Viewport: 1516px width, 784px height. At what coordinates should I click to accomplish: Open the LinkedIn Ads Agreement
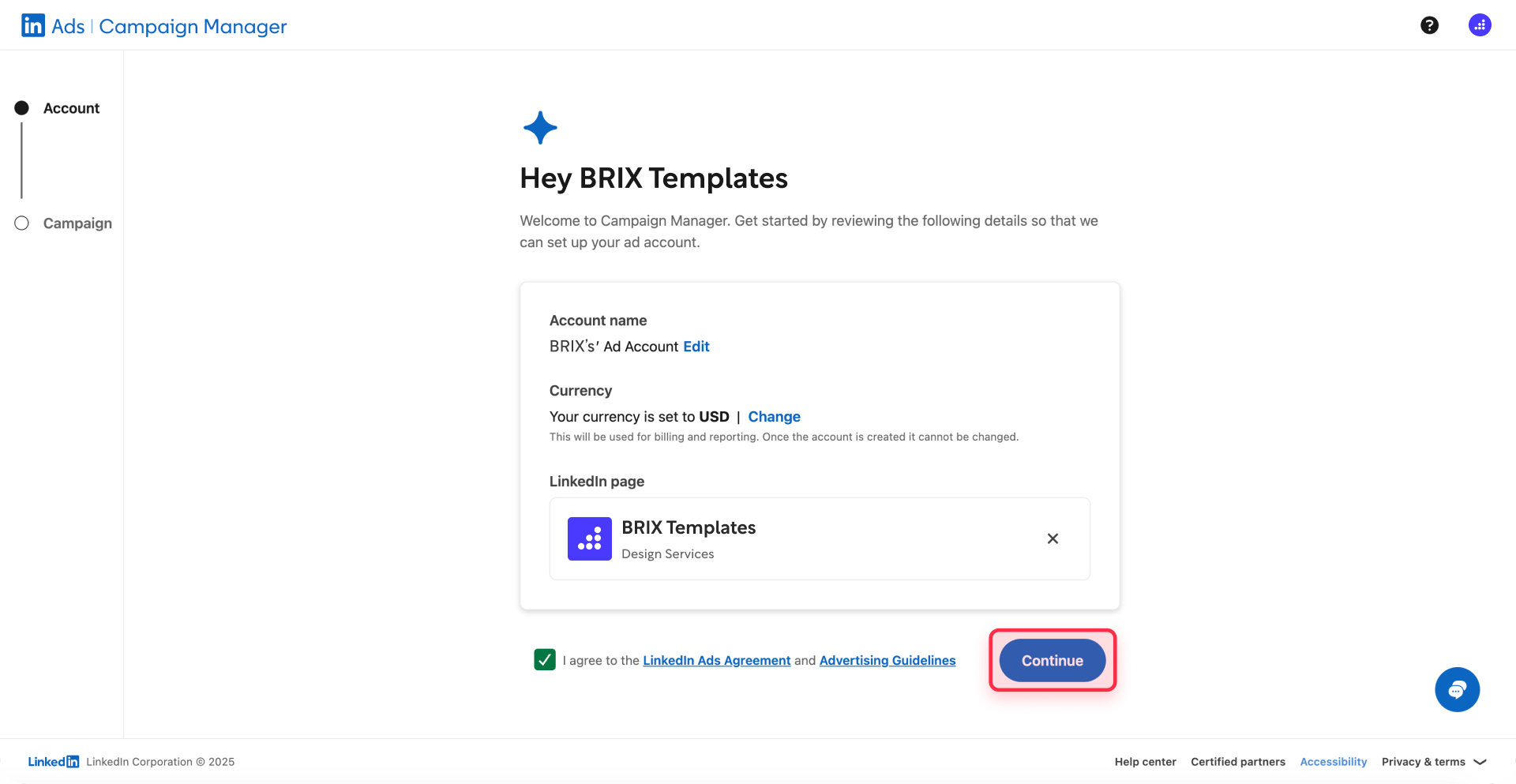(x=716, y=660)
